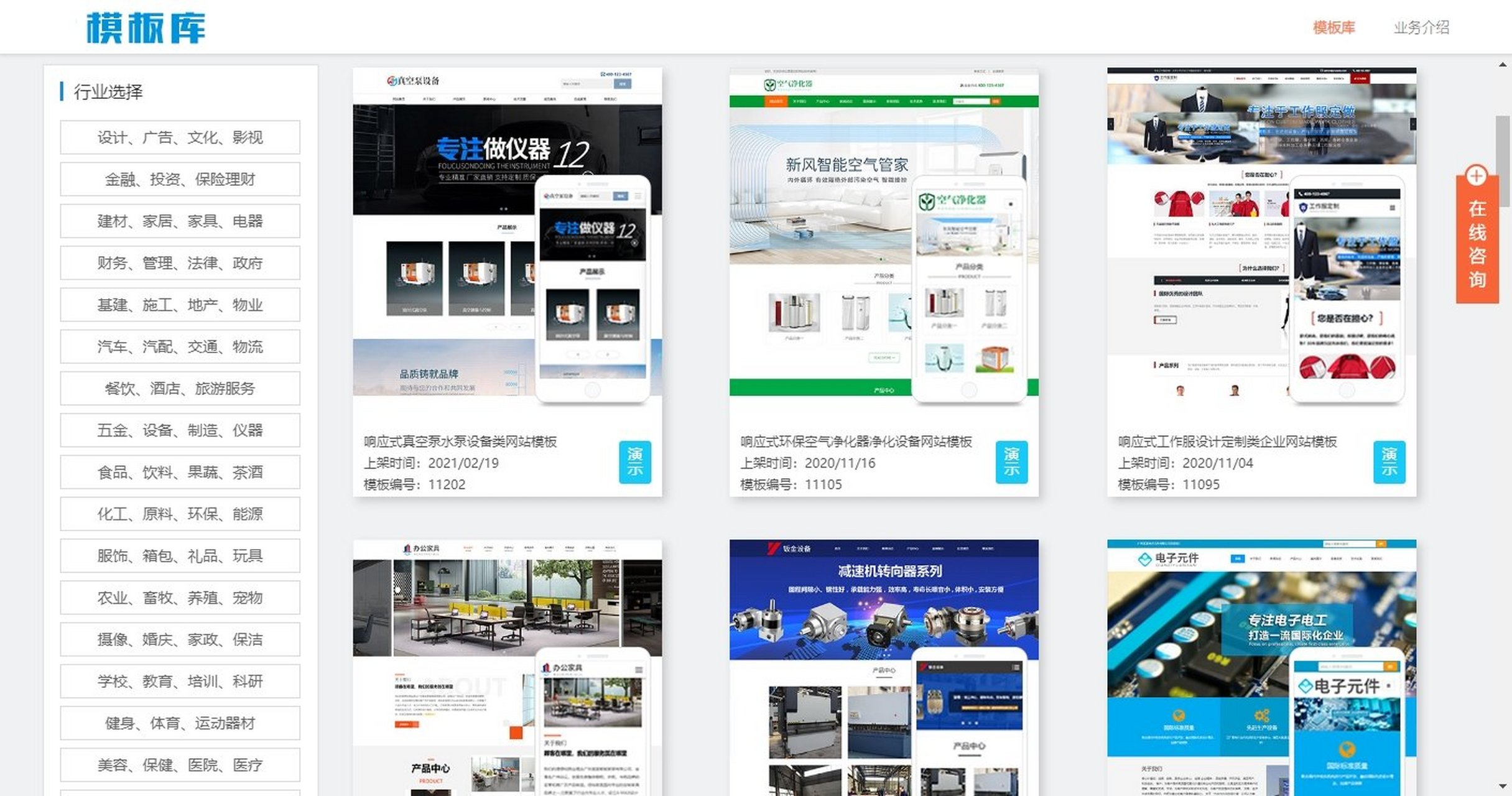Select category 财务、管理、法律、政府

click(x=180, y=262)
